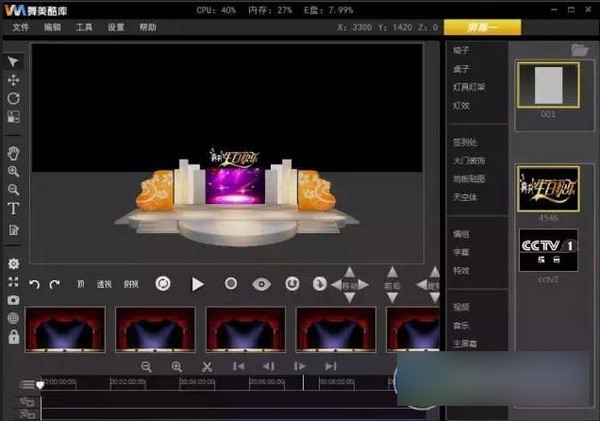
Task: Click the redo arrow
Action: tap(55, 284)
